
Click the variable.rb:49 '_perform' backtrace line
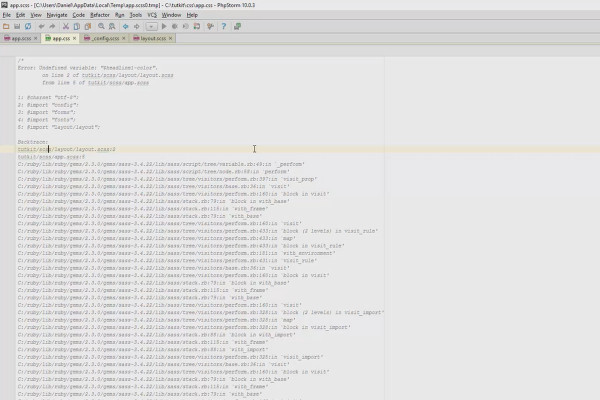tap(161, 164)
